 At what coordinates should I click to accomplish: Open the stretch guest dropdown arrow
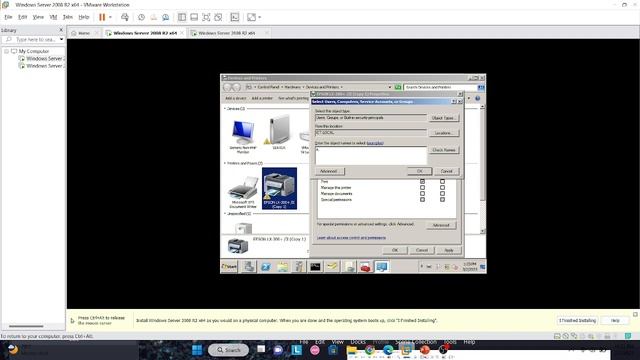point(260,17)
